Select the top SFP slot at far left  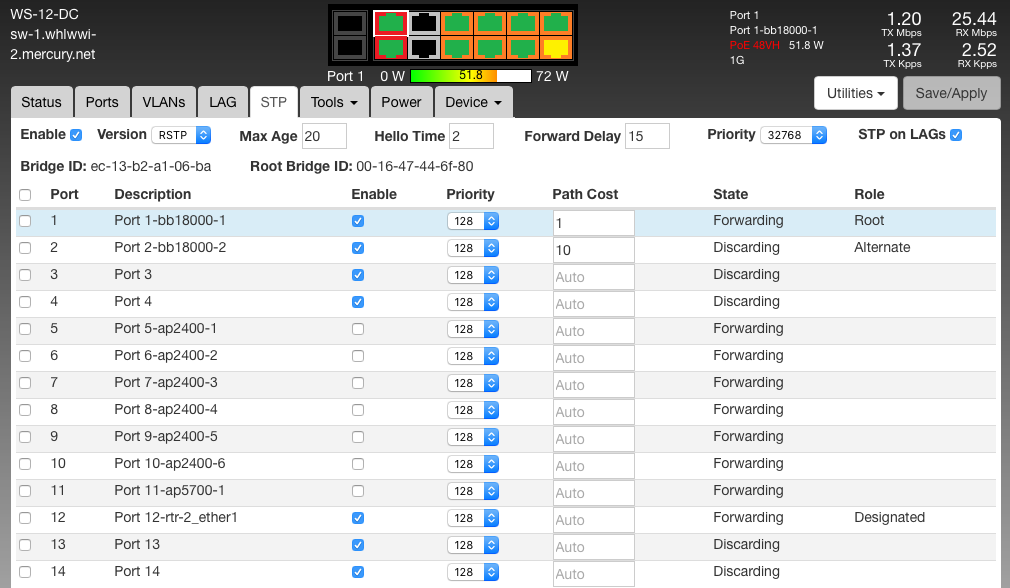(x=349, y=23)
